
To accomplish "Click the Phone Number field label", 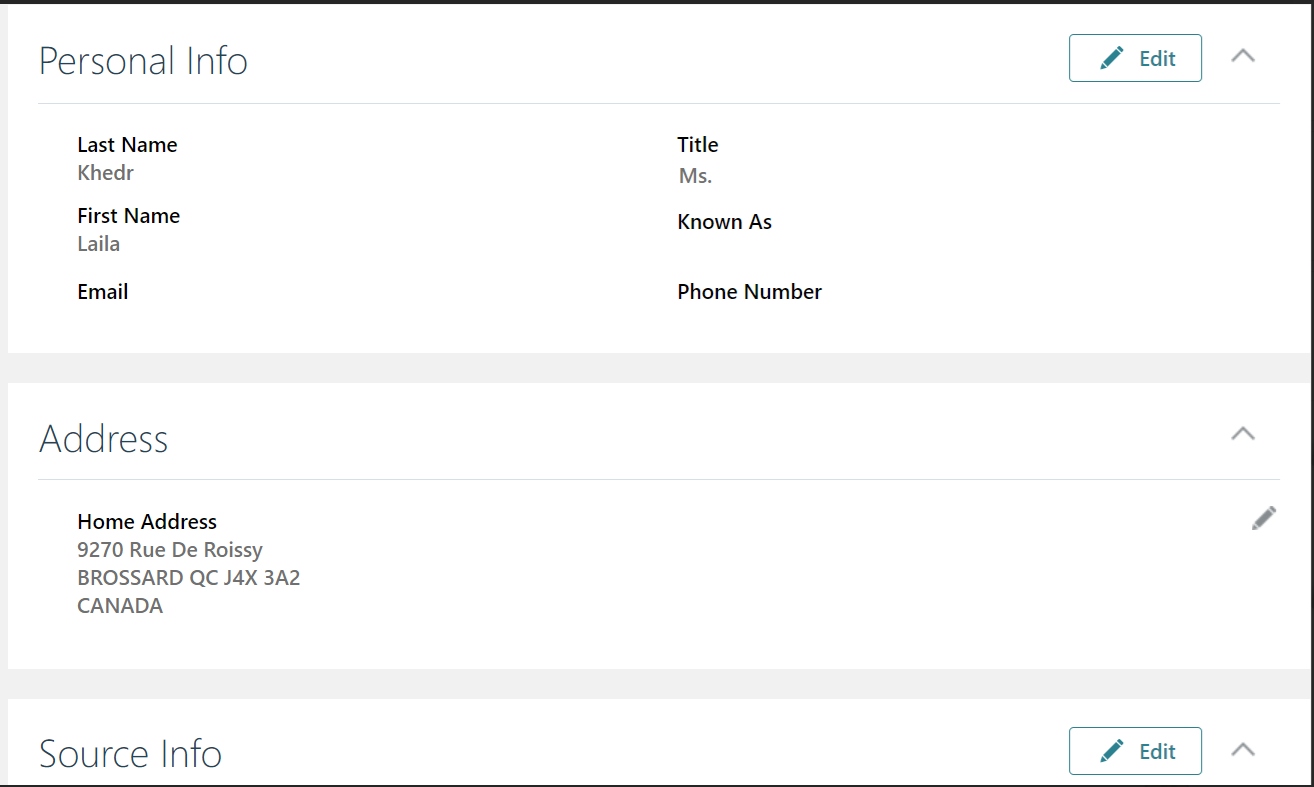I will coord(749,291).
